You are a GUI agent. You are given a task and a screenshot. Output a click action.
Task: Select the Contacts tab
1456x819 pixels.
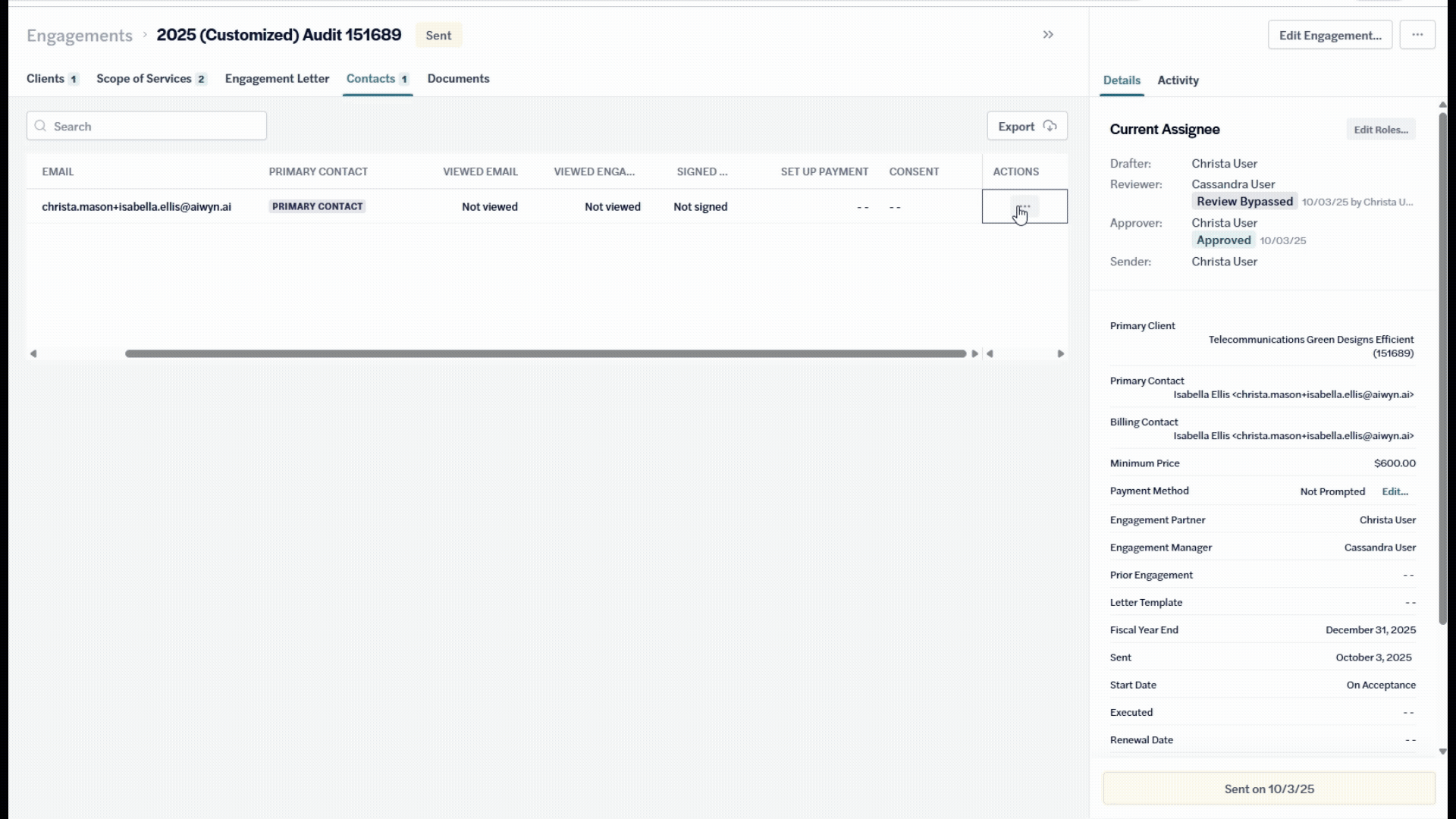pos(378,79)
